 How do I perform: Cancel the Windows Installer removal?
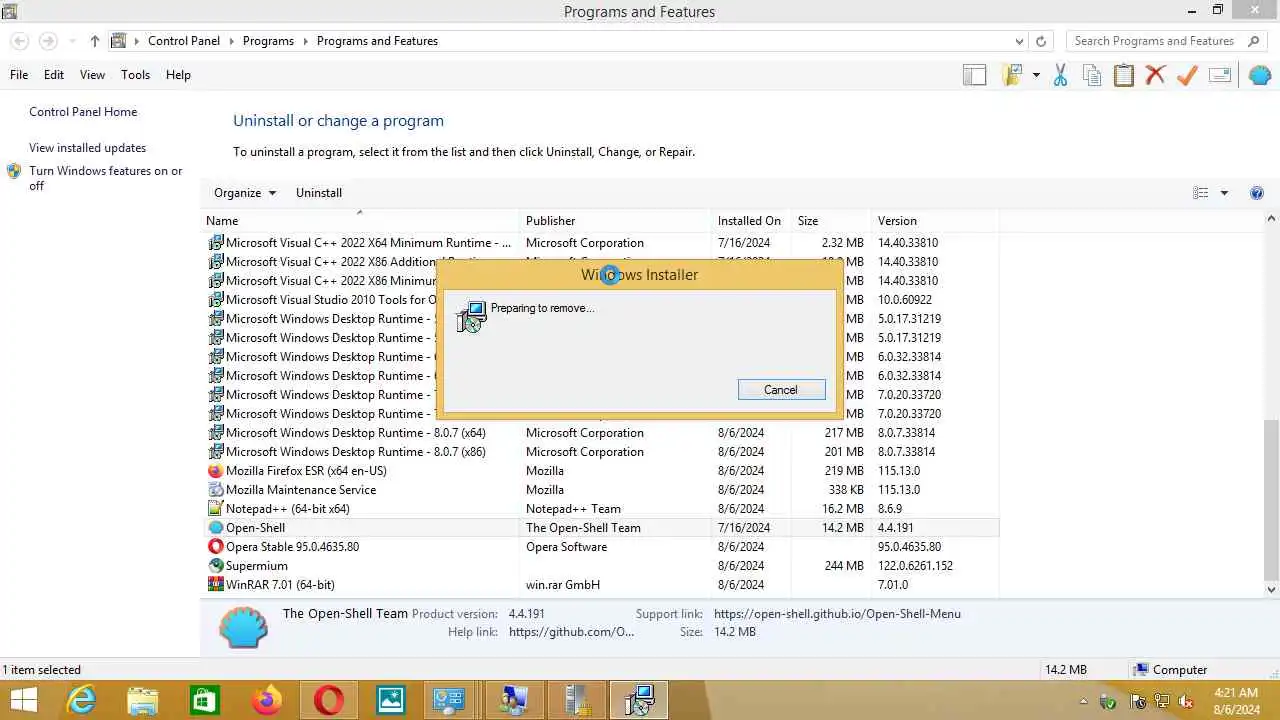point(781,390)
